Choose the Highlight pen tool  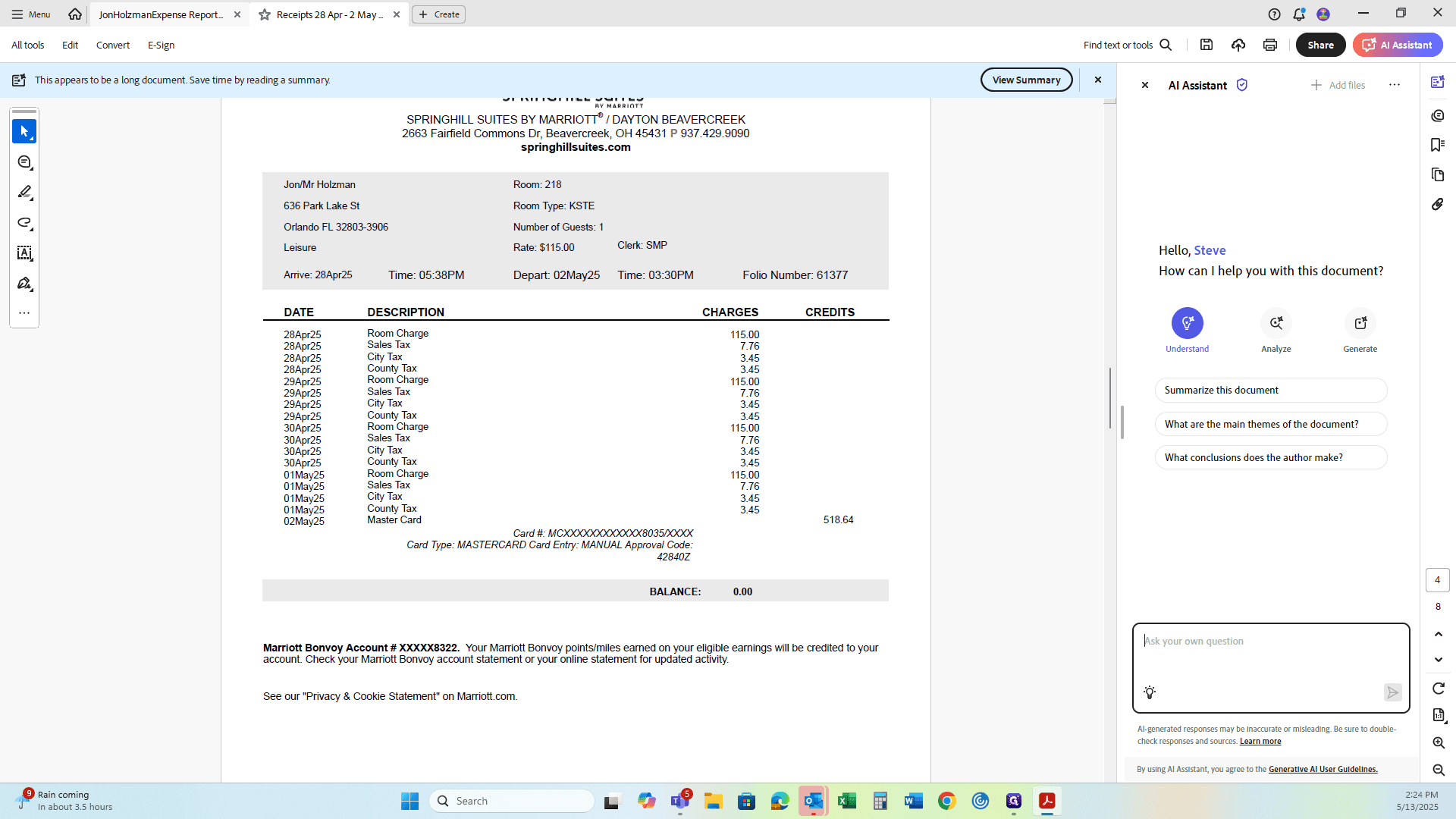tap(24, 193)
